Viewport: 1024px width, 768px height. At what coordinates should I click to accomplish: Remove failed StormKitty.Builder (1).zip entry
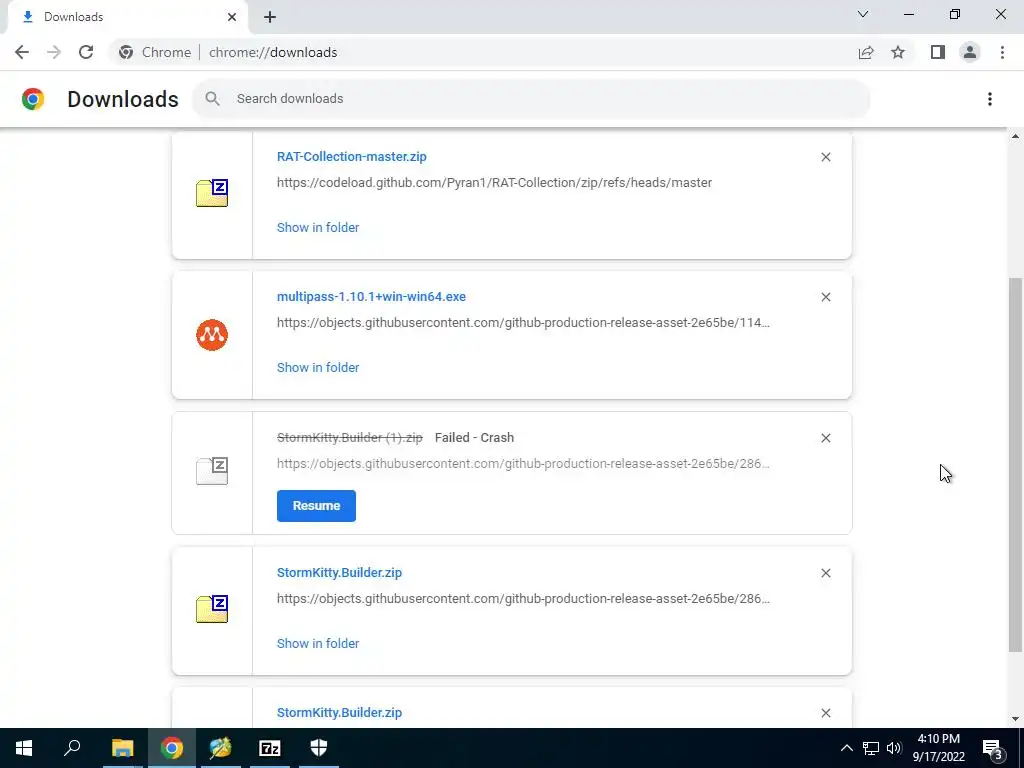(x=825, y=438)
